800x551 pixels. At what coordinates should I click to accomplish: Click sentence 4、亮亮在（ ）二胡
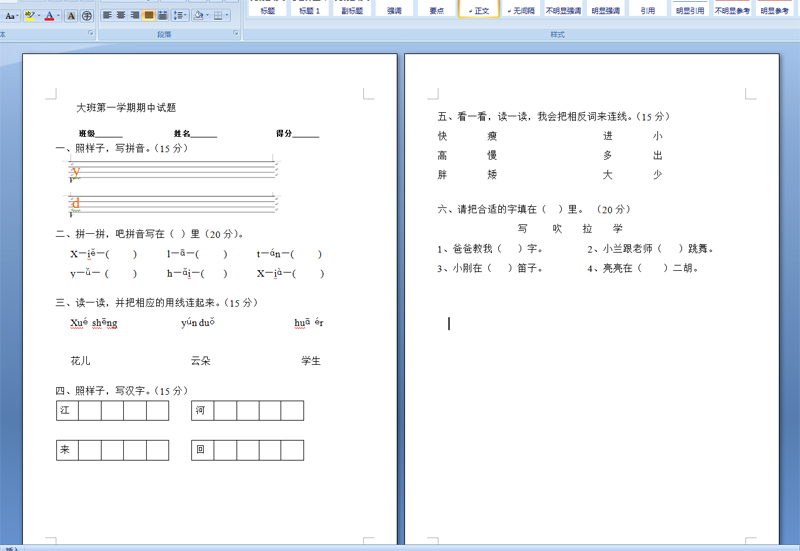coord(643,268)
